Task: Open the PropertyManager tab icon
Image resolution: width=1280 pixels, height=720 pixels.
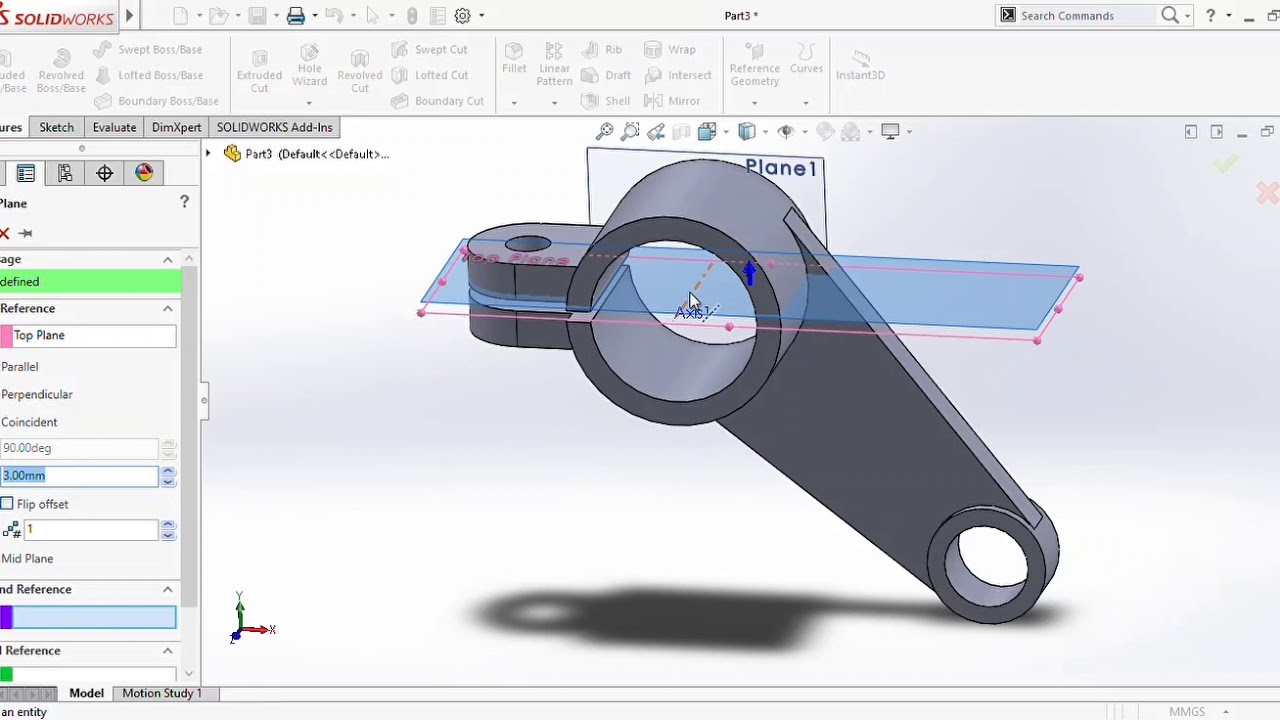Action: tap(26, 173)
